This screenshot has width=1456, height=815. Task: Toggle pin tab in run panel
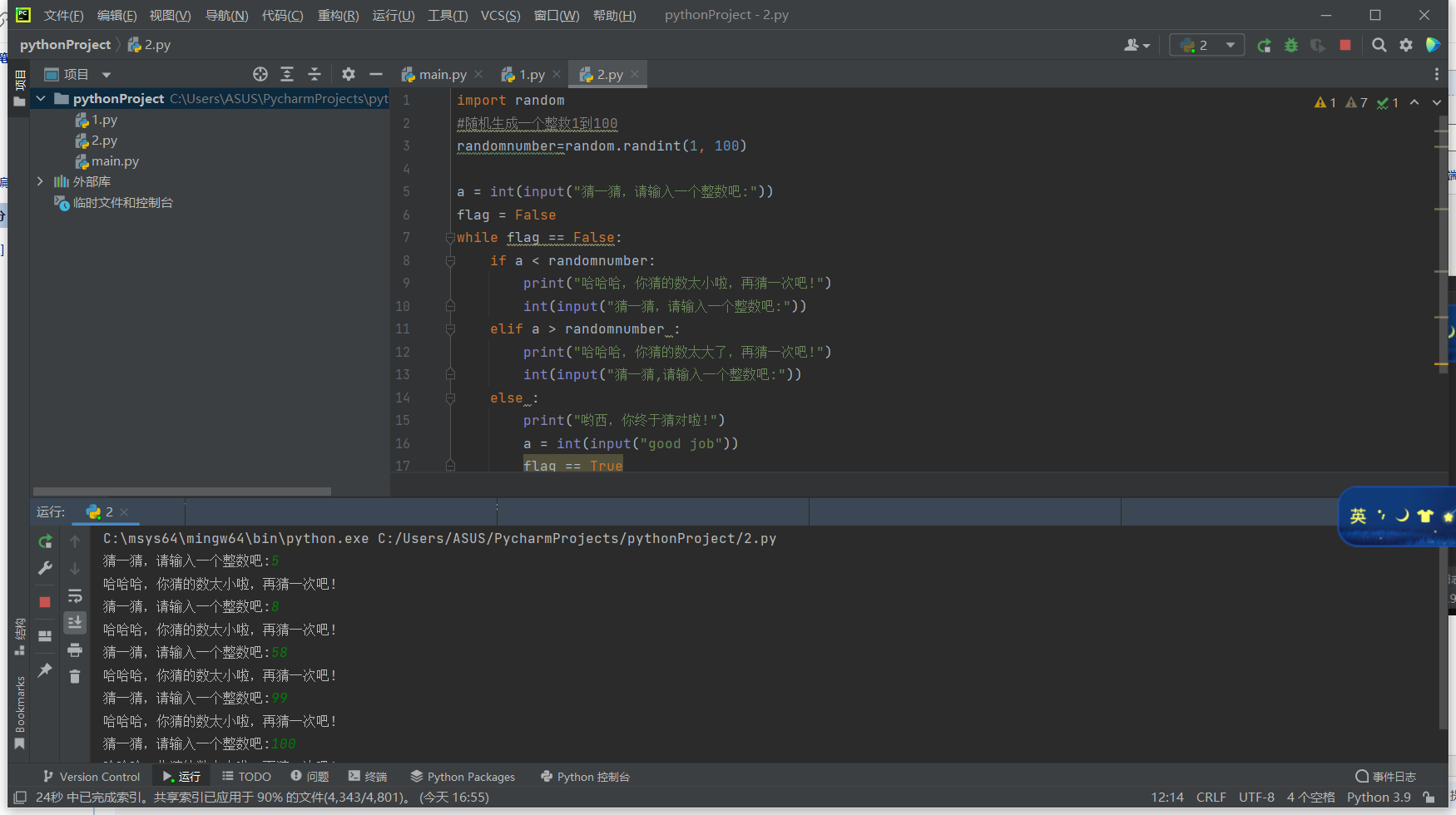(x=45, y=670)
